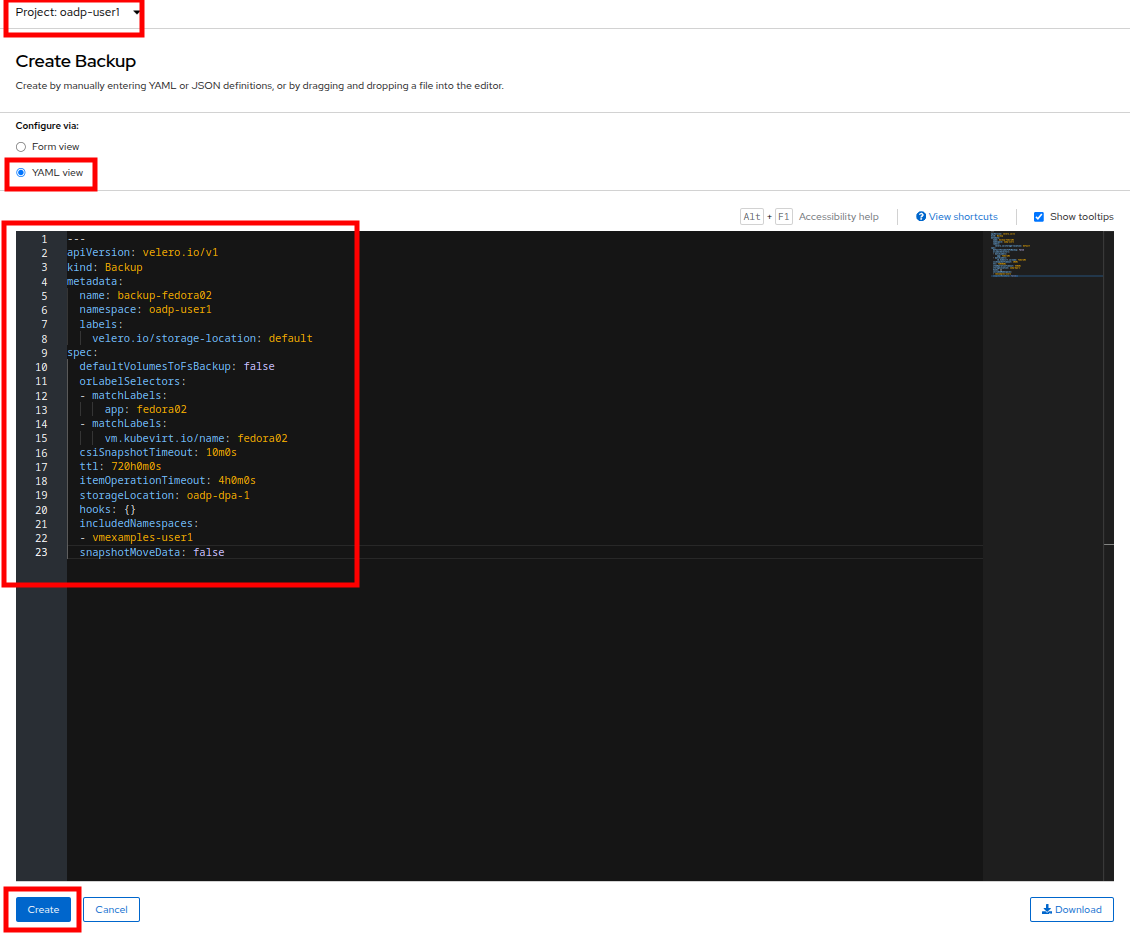Open the View shortcuts link

(963, 217)
